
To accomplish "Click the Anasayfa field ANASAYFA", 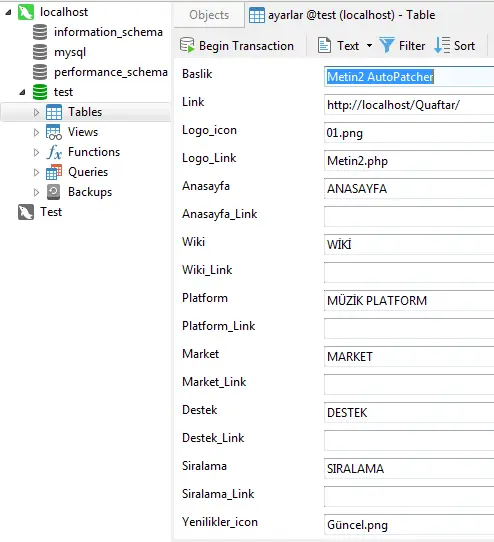I will coord(409,189).
